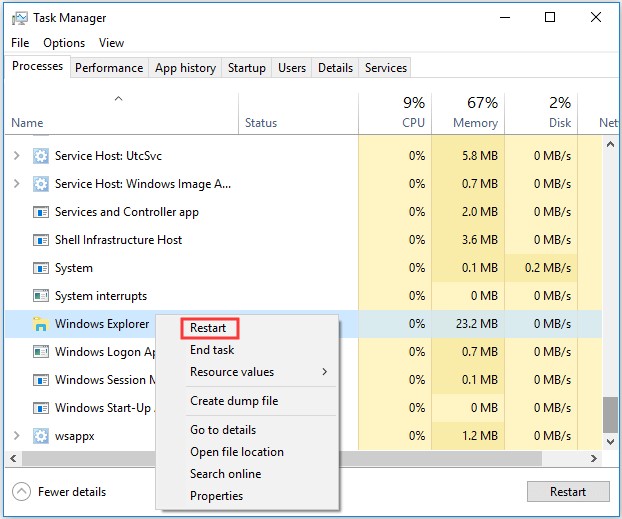The height and width of the screenshot is (519, 622).
Task: Collapse view with Fewer details
Action: pos(60,492)
